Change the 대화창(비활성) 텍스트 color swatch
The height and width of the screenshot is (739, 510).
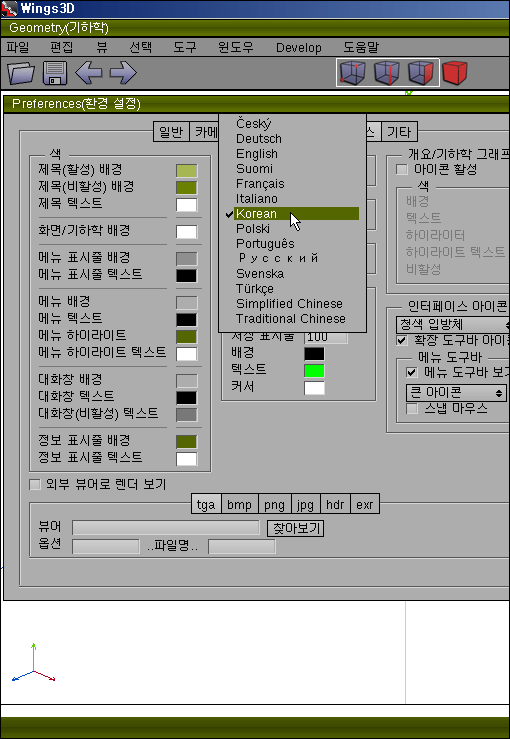[x=187, y=415]
